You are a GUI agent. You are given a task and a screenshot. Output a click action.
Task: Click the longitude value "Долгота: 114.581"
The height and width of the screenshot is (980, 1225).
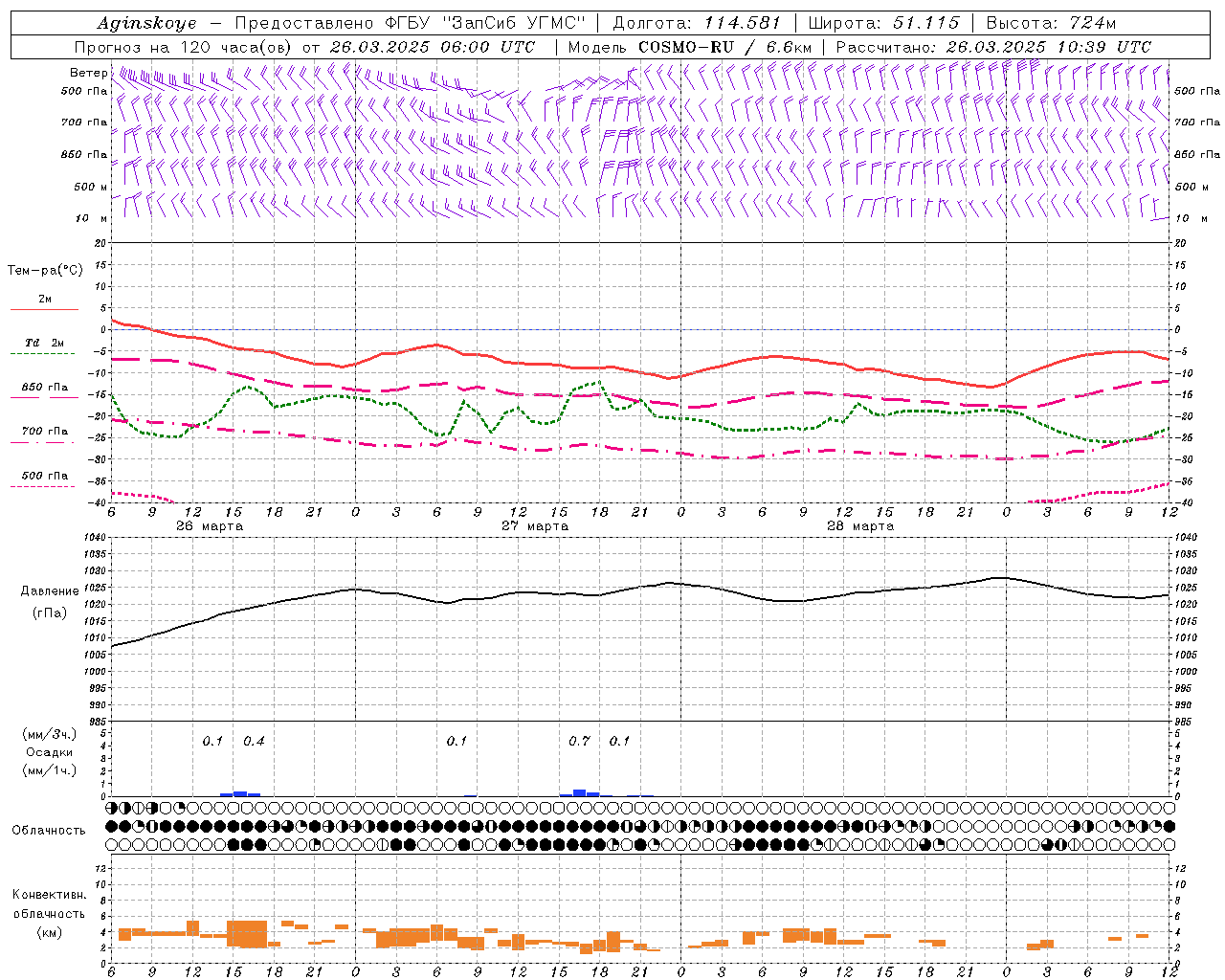(x=698, y=23)
